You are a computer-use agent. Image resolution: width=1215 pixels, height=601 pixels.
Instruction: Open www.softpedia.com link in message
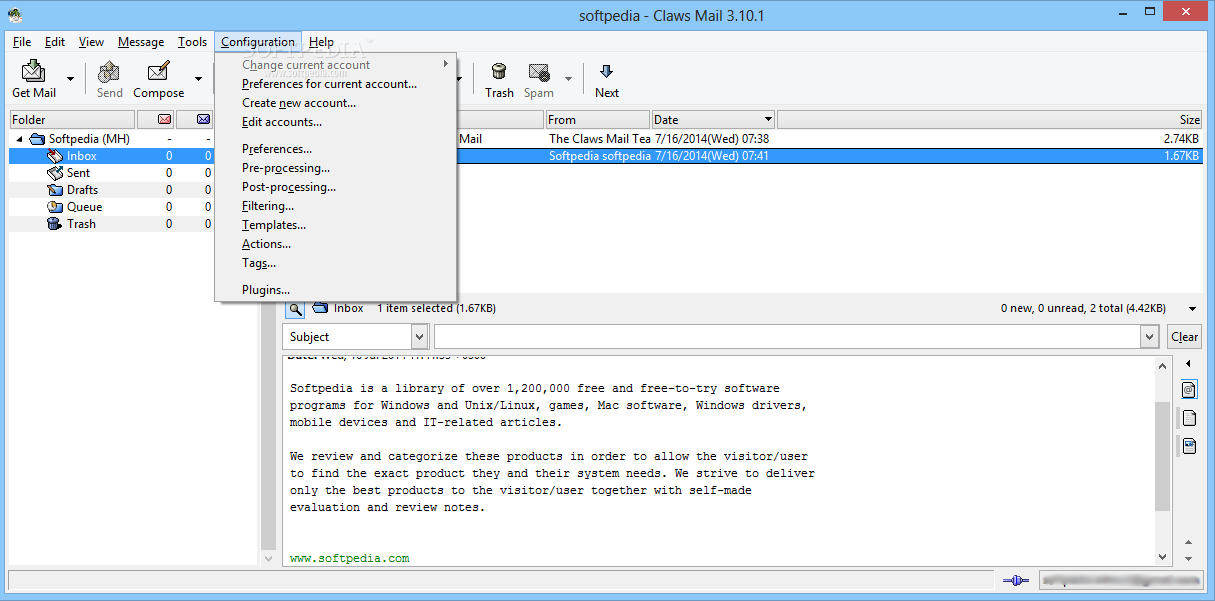pos(350,558)
